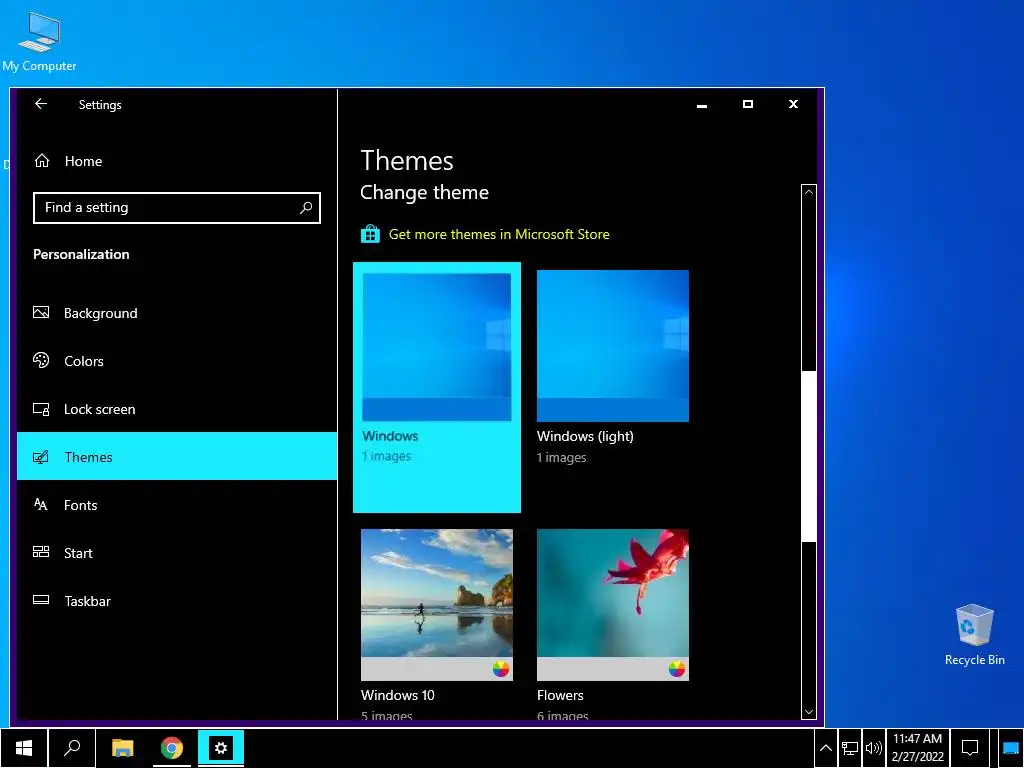Open the Action Center notifications icon
This screenshot has height=768, width=1024.
(970, 748)
